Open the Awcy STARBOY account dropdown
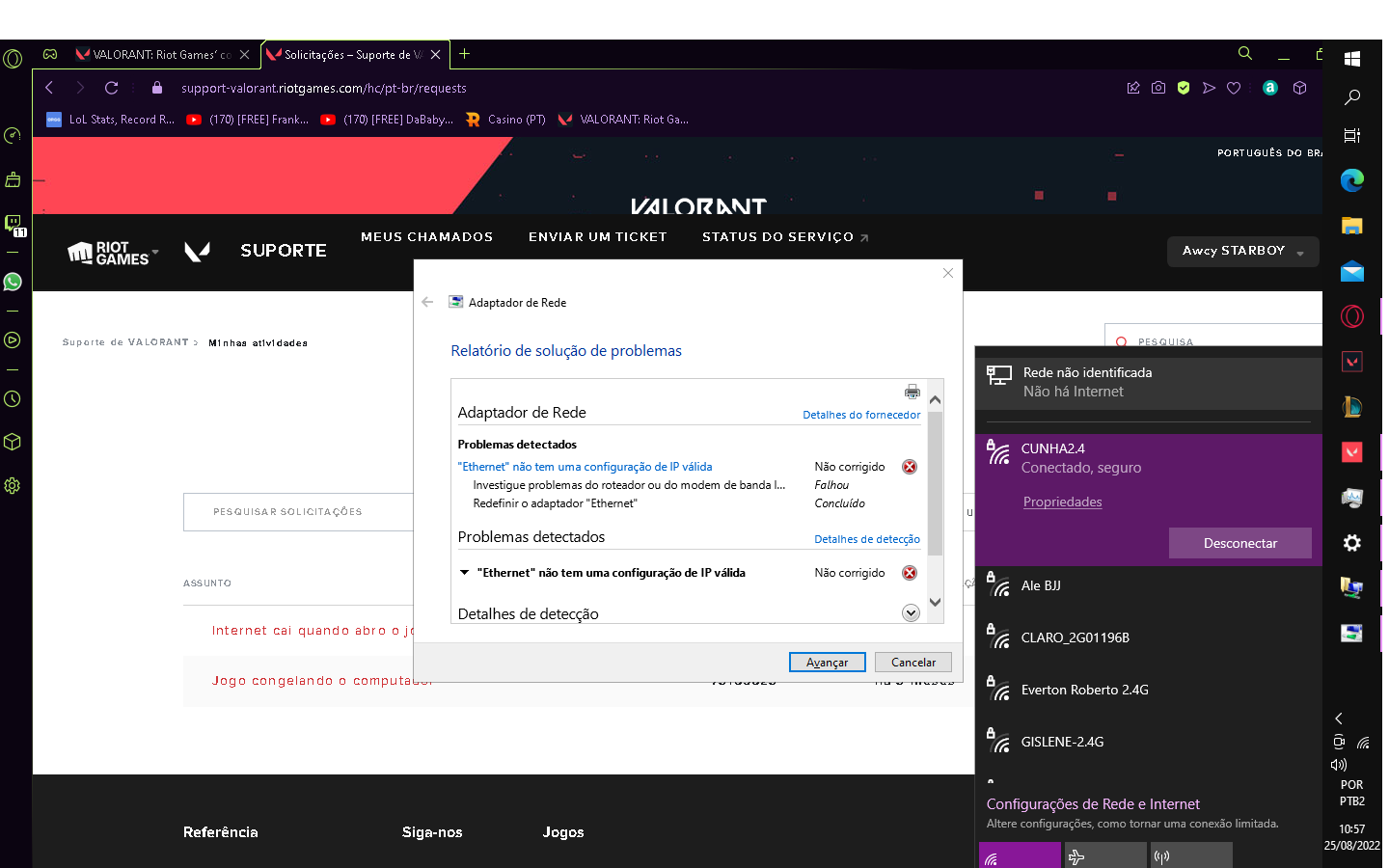The image size is (1389, 868). click(1243, 251)
